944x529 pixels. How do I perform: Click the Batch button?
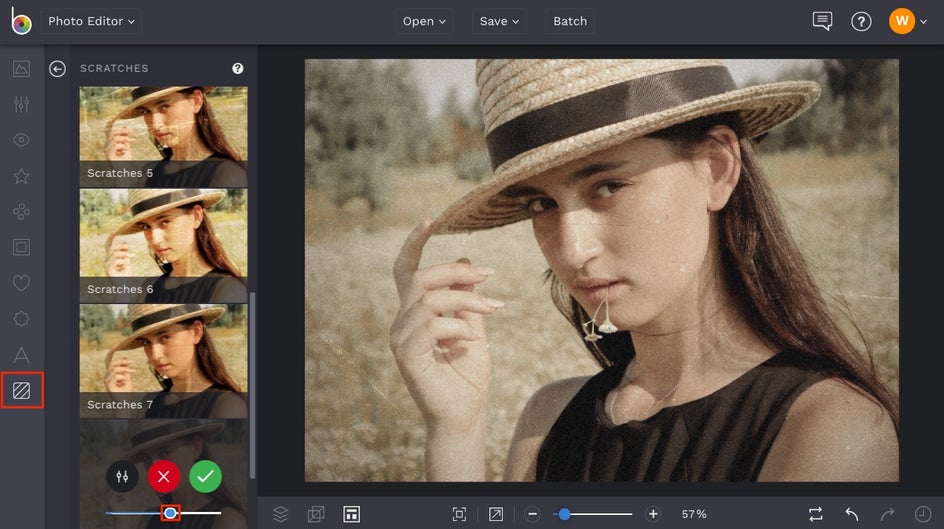tap(570, 21)
